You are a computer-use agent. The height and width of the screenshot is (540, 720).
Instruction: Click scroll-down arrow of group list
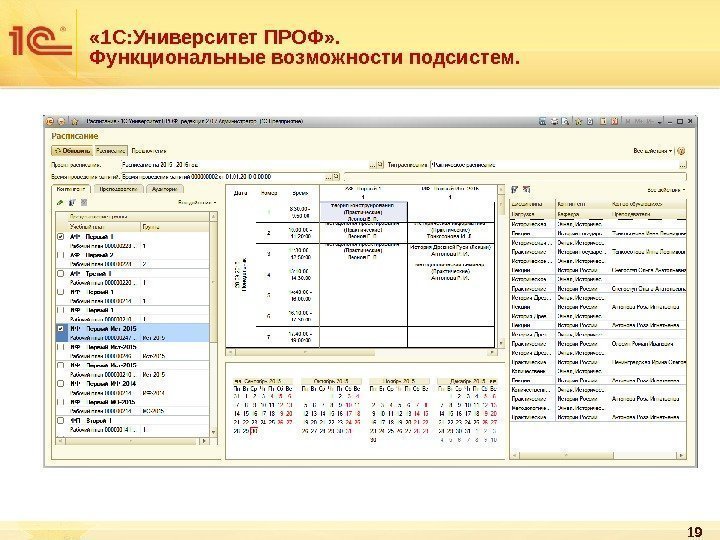tap(214, 432)
